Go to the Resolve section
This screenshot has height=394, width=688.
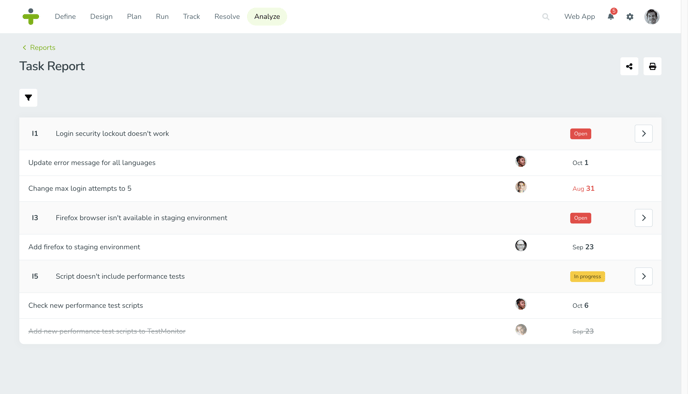pos(227,16)
